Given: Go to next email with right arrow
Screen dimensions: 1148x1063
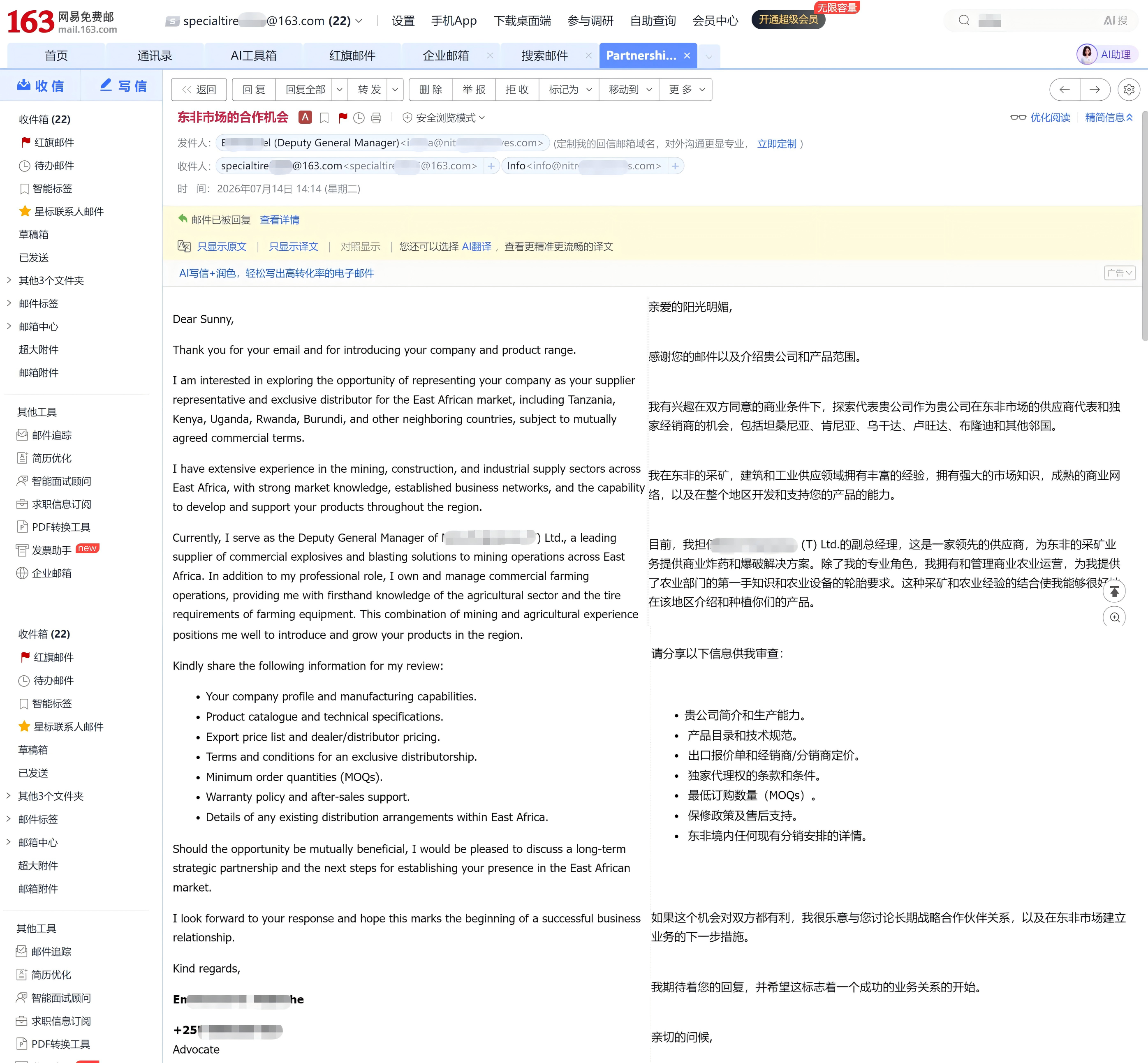Looking at the screenshot, I should 1095,90.
